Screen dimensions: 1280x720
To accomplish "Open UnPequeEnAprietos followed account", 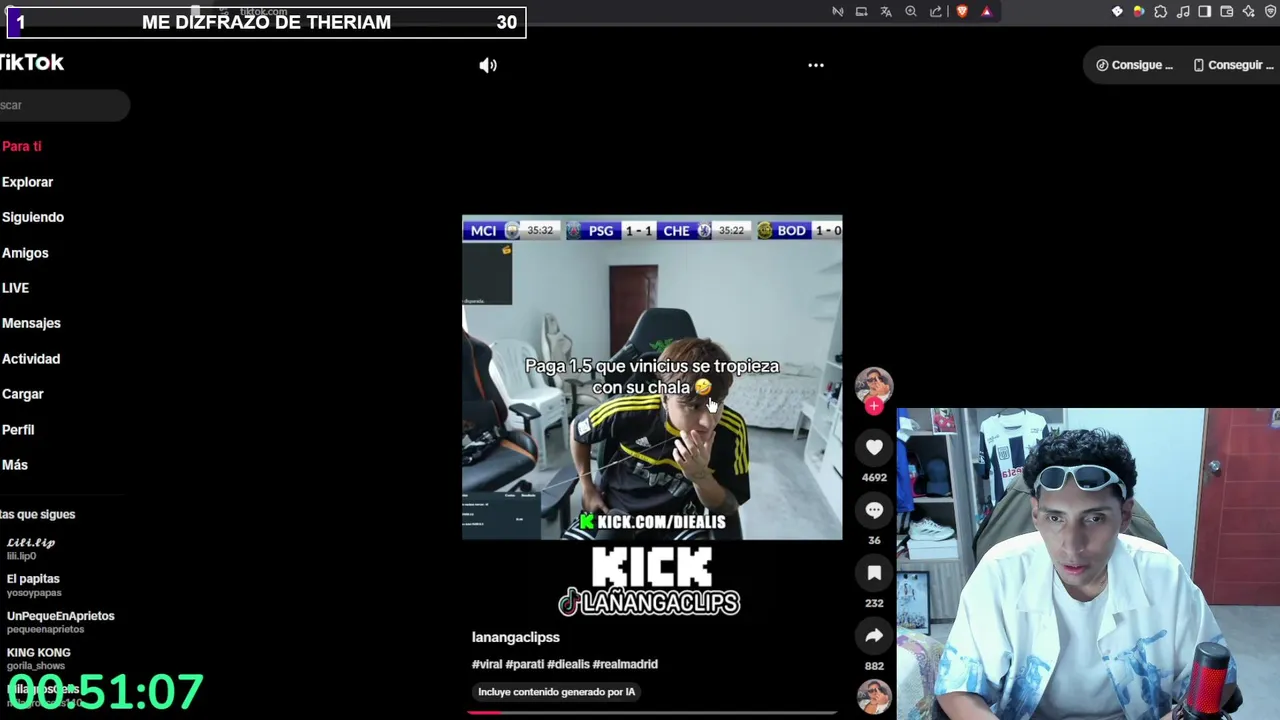I will (60, 622).
